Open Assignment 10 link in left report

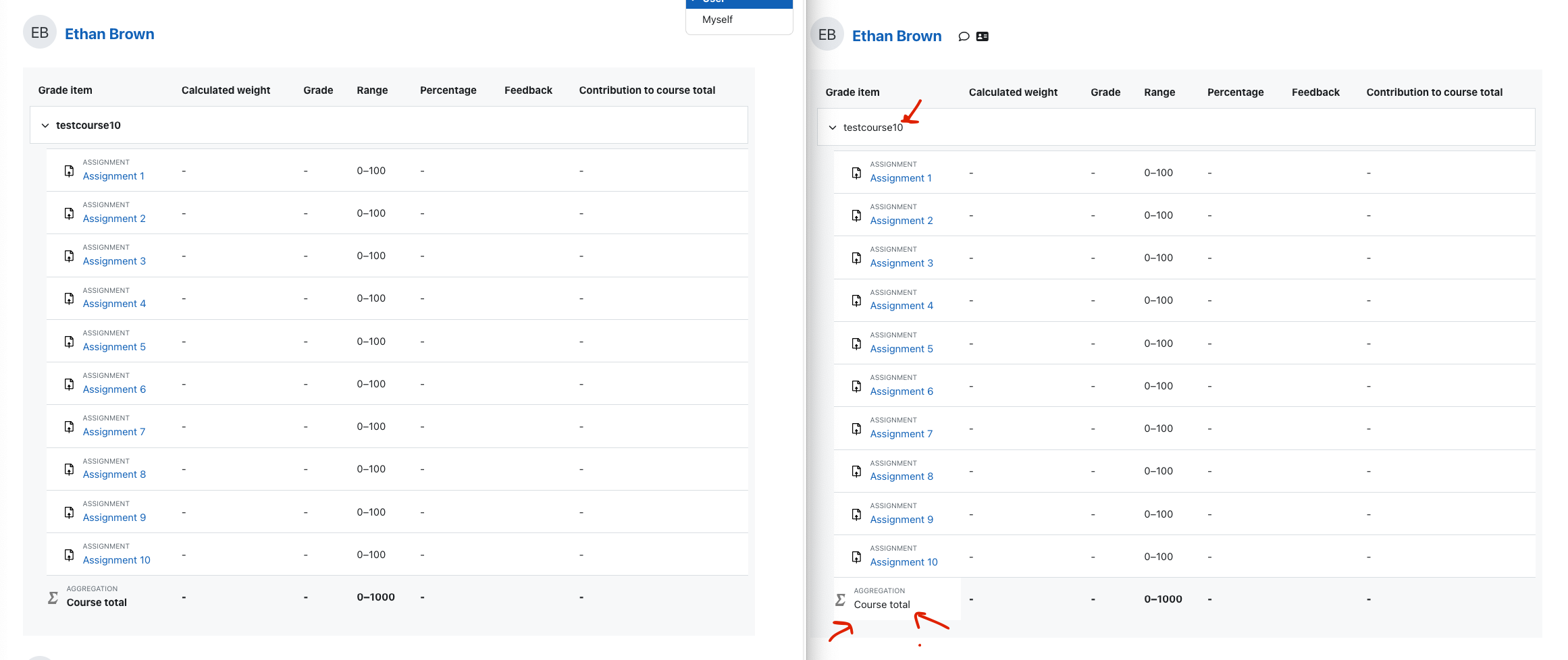(x=117, y=560)
